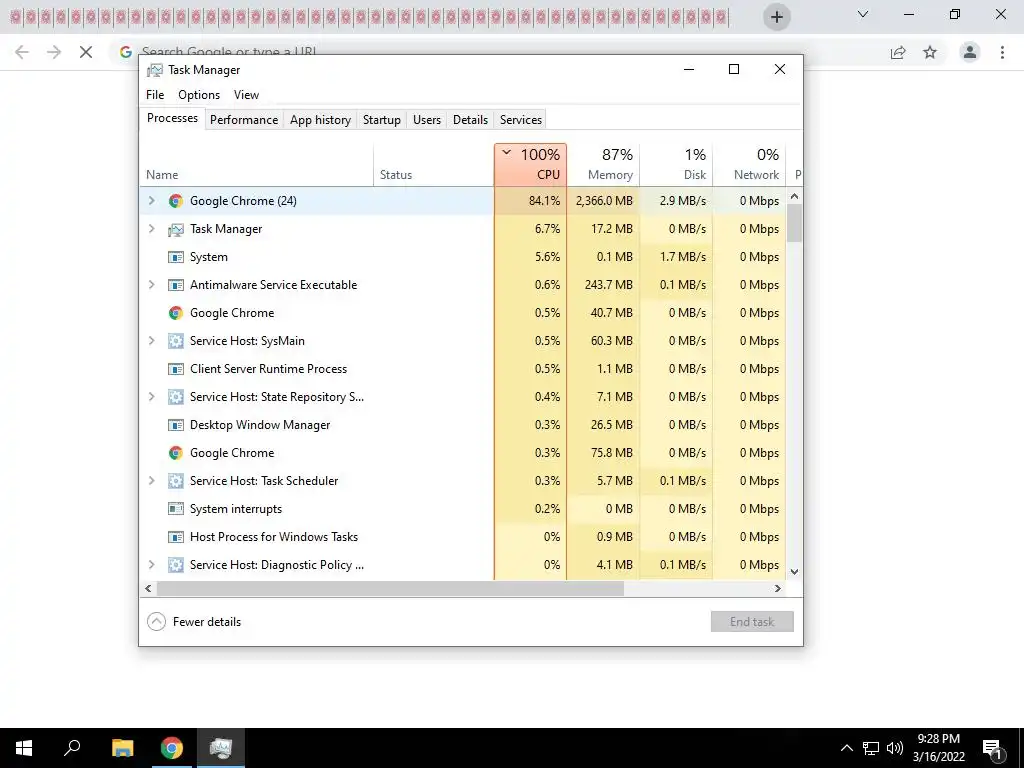Expand Service Host: Task Scheduler row
The image size is (1024, 768).
[x=152, y=481]
